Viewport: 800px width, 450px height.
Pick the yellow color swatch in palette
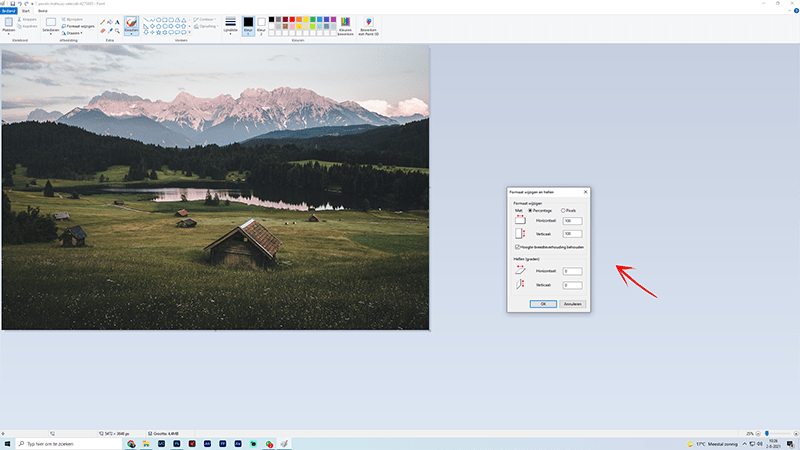point(306,19)
